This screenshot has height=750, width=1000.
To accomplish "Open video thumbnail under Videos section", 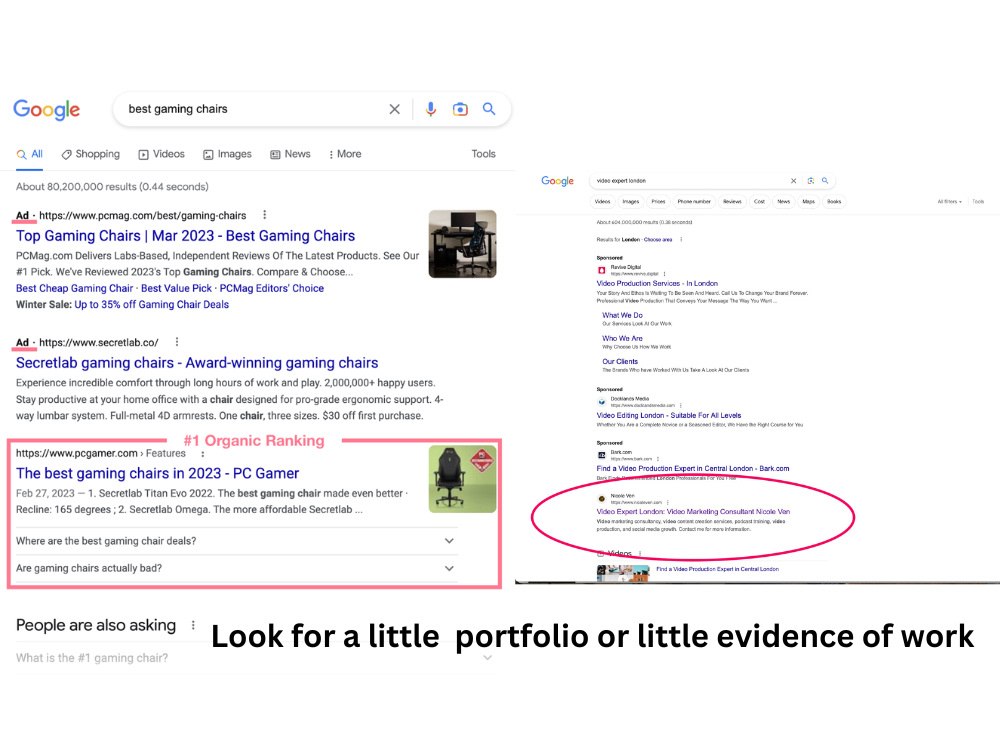I will point(622,573).
